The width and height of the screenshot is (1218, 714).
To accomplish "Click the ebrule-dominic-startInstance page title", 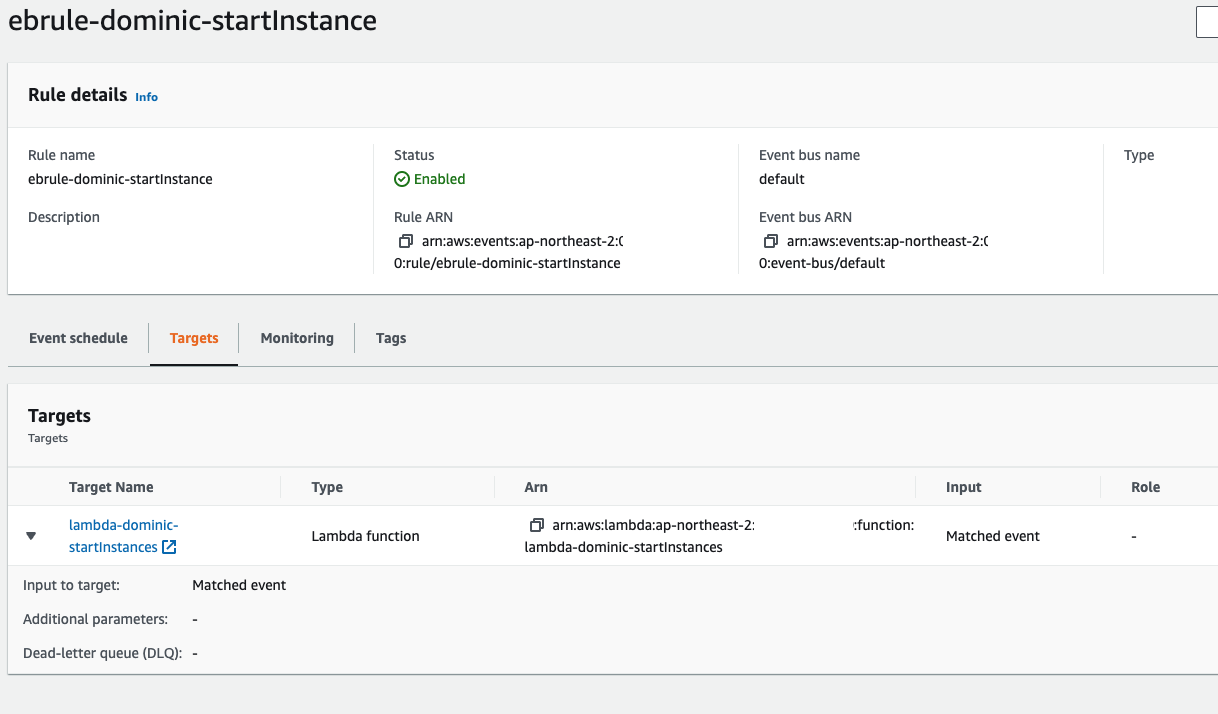I will tap(193, 20).
